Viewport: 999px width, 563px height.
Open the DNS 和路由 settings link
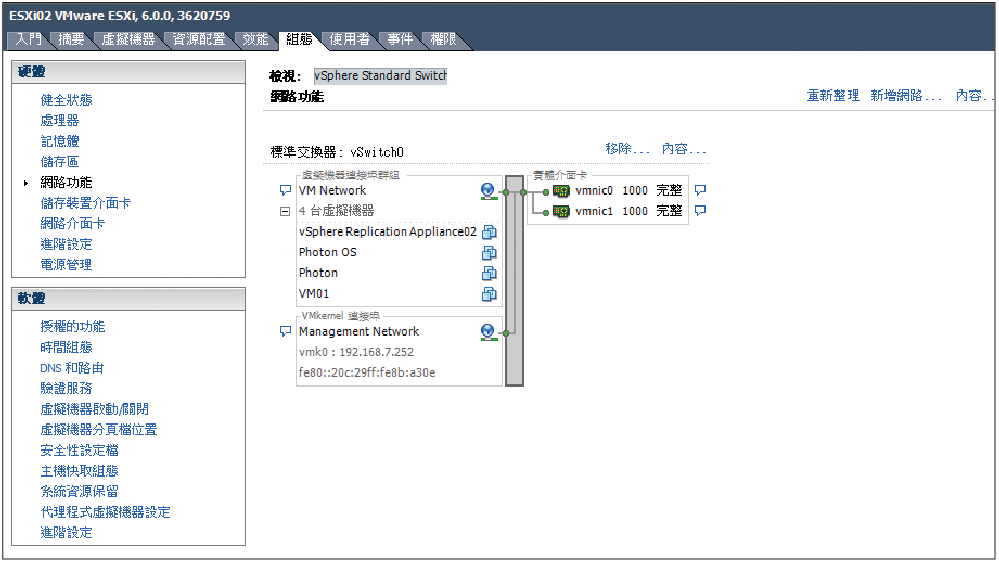coord(72,368)
